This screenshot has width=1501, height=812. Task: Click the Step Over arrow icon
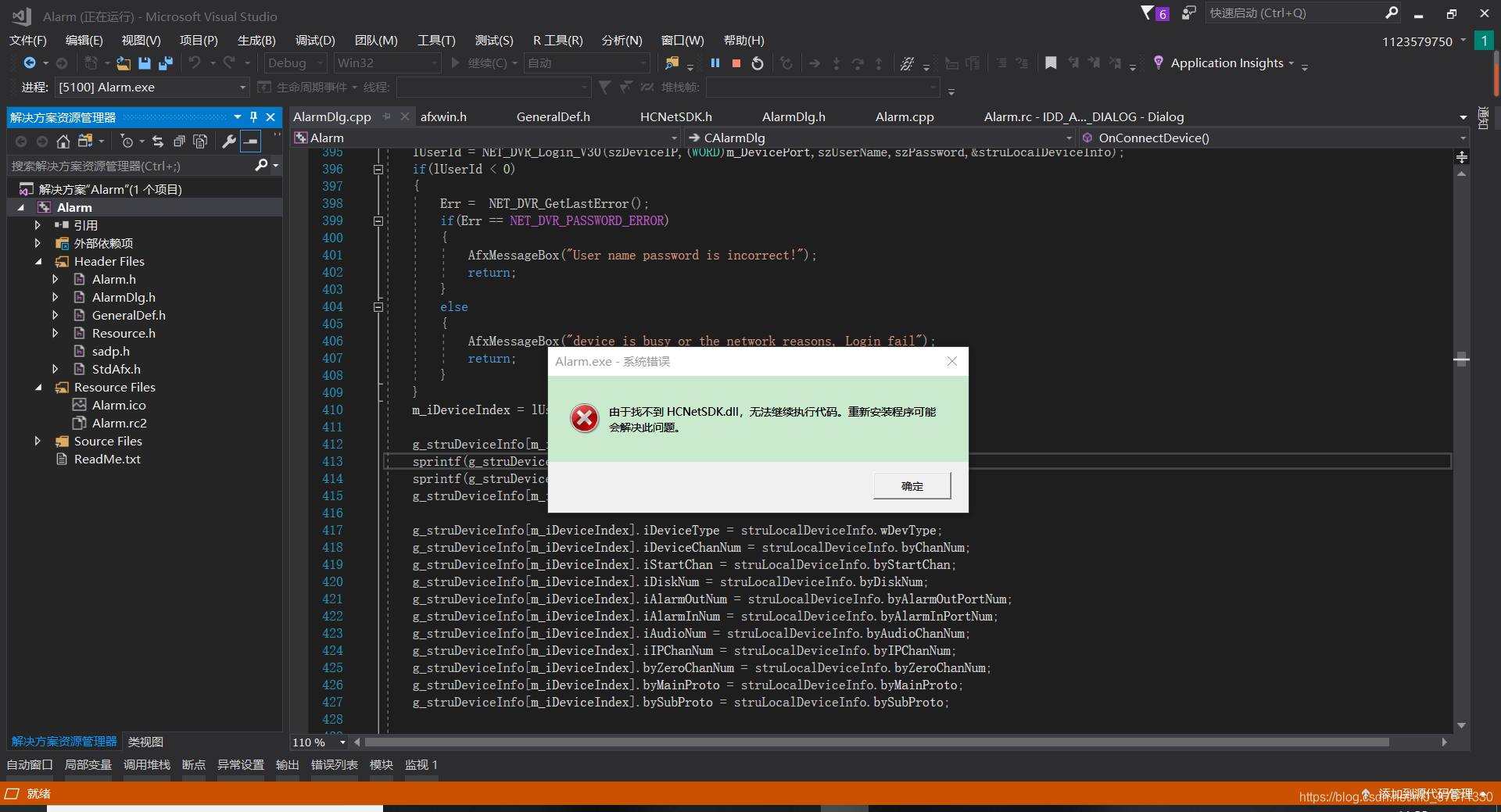point(858,63)
